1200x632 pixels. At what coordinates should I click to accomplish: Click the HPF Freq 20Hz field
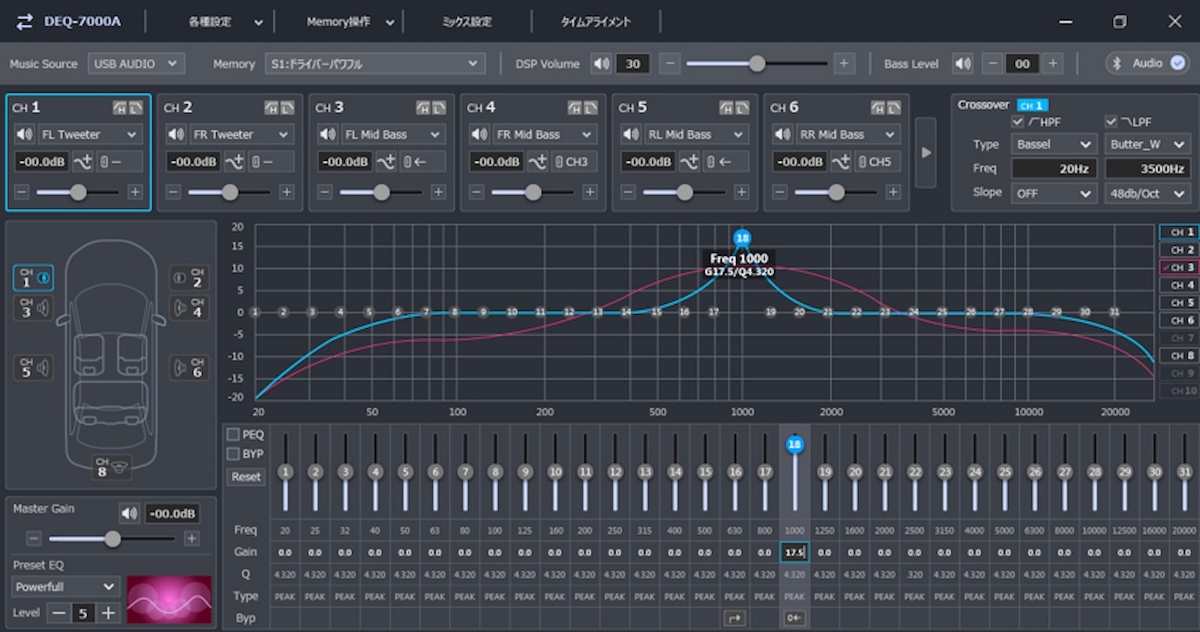(1054, 169)
